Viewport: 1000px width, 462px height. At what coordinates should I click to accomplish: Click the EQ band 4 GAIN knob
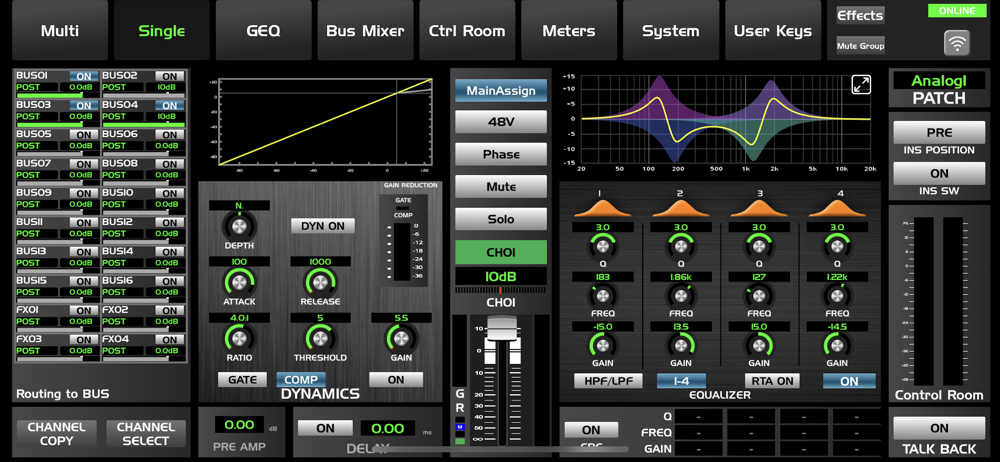point(837,345)
